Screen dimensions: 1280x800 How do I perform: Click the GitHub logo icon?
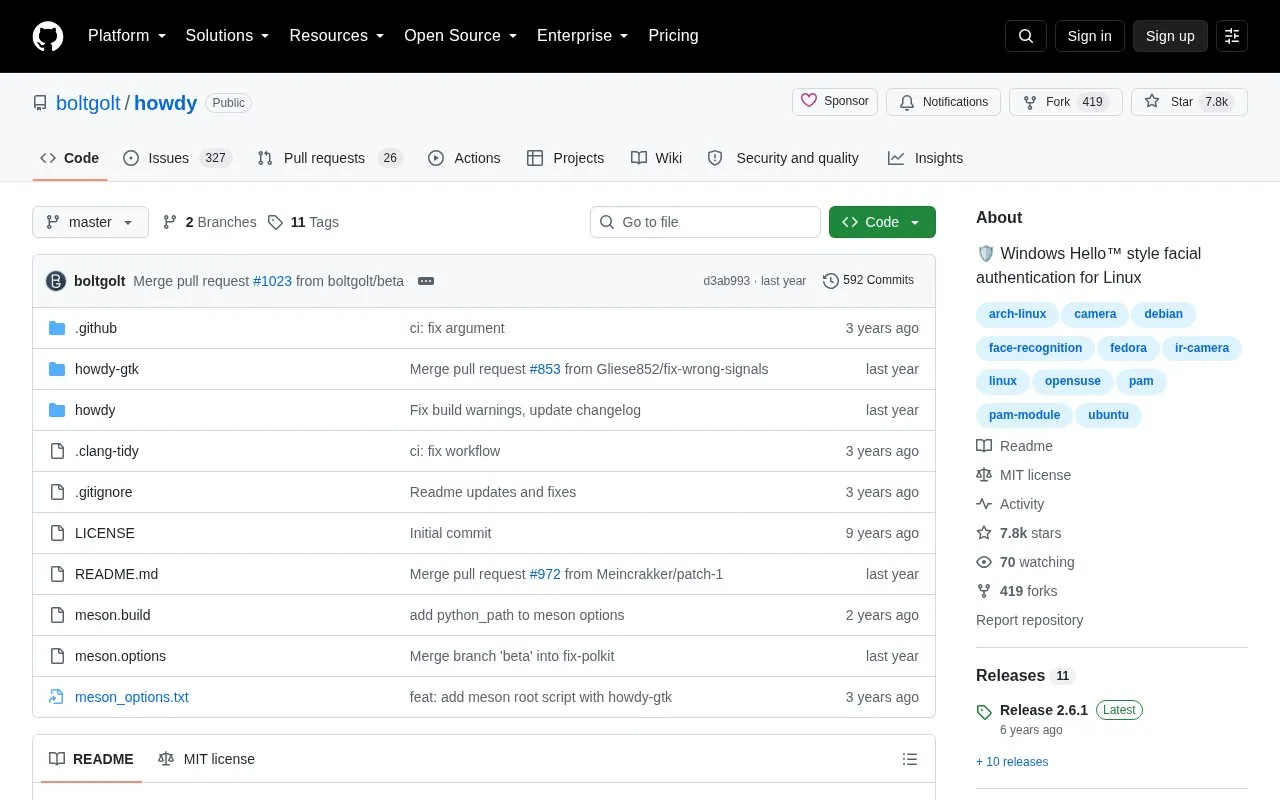click(x=48, y=36)
